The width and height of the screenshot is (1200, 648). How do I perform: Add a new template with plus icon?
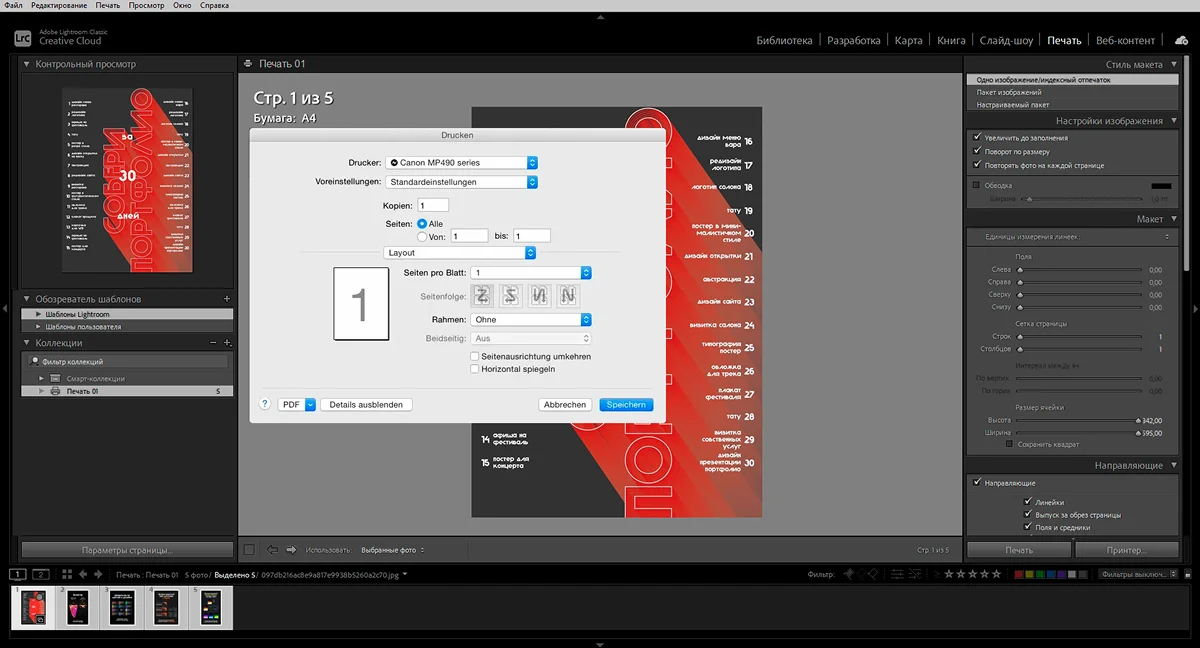227,299
